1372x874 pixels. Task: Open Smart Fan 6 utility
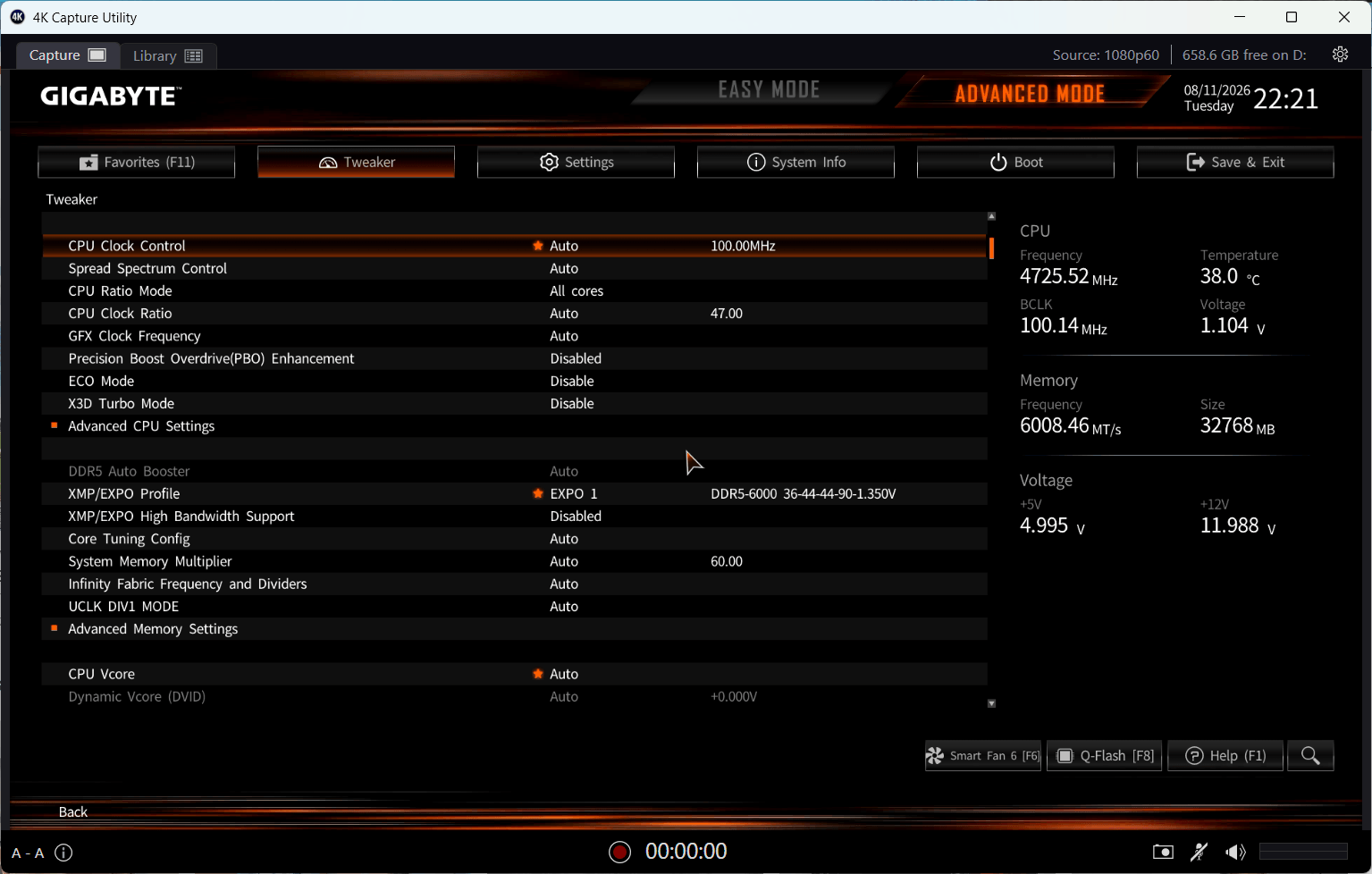tap(983, 756)
